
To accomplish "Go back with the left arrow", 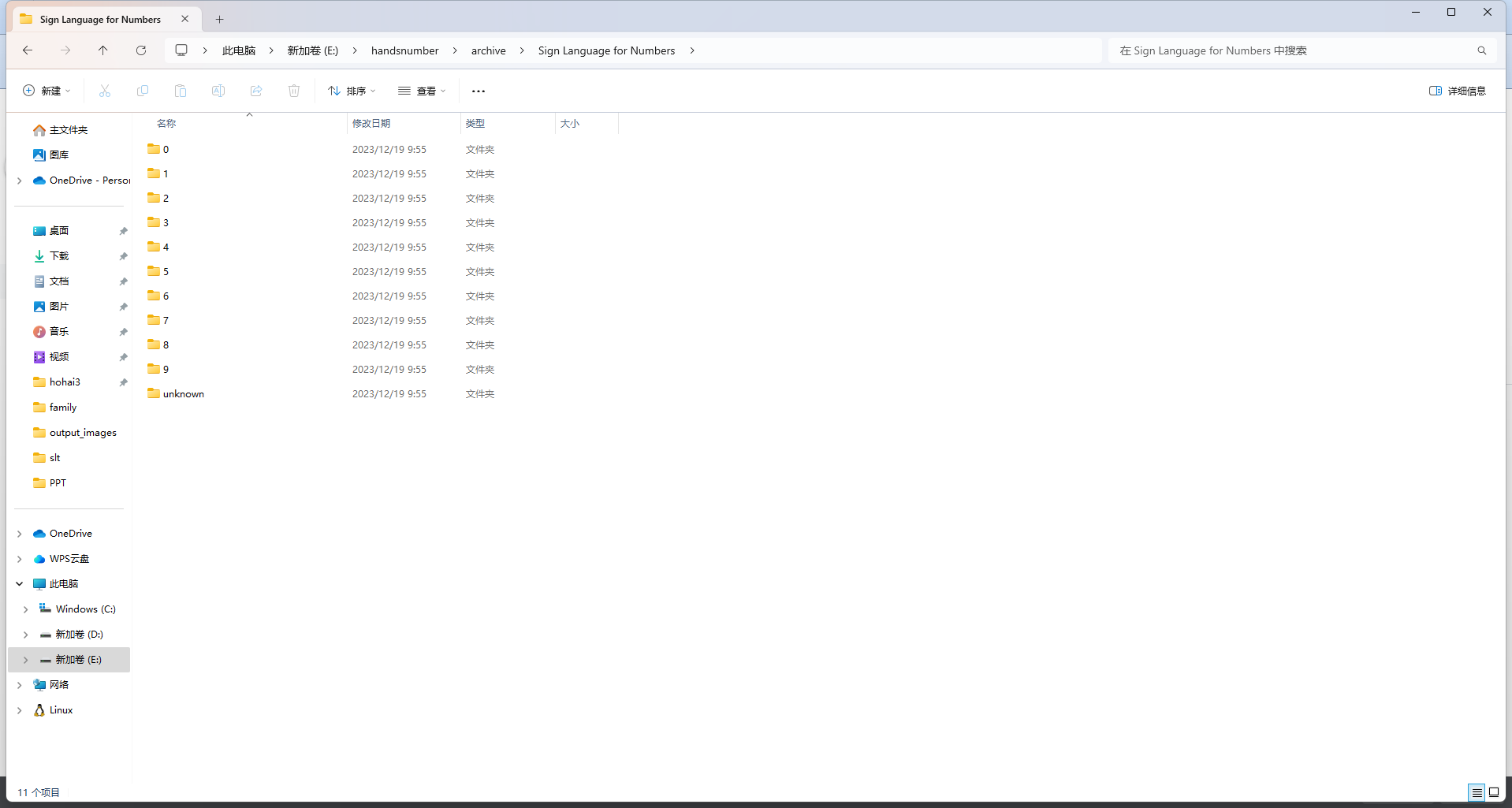I will (x=28, y=50).
